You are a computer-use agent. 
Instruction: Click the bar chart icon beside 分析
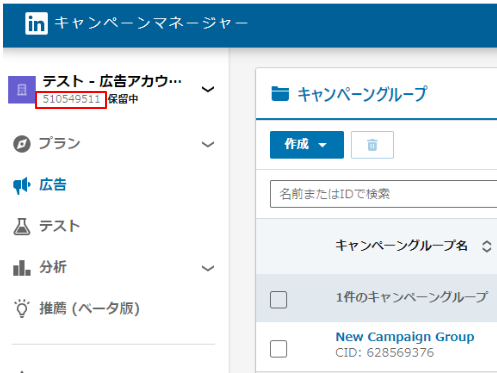pos(22,268)
